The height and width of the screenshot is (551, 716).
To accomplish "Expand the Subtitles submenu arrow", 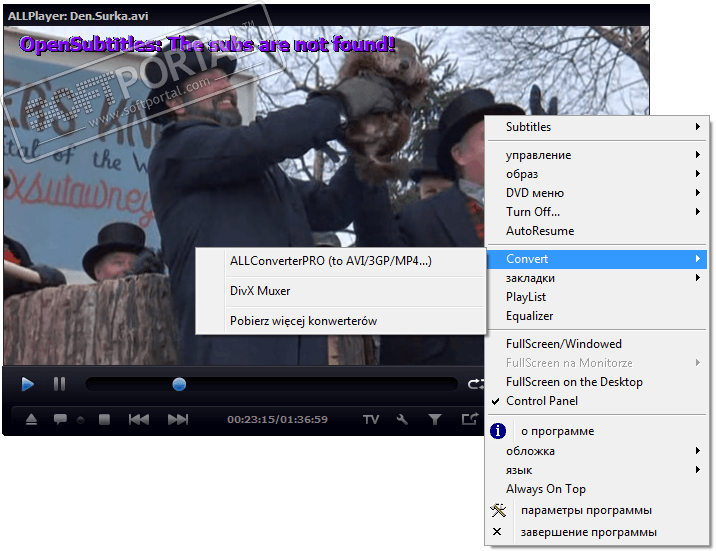I will [697, 126].
